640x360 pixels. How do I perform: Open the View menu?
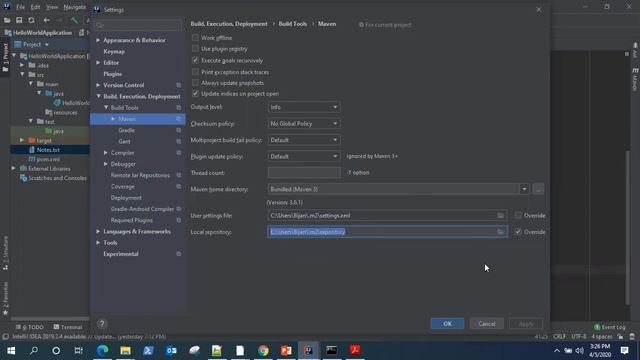pos(52,7)
